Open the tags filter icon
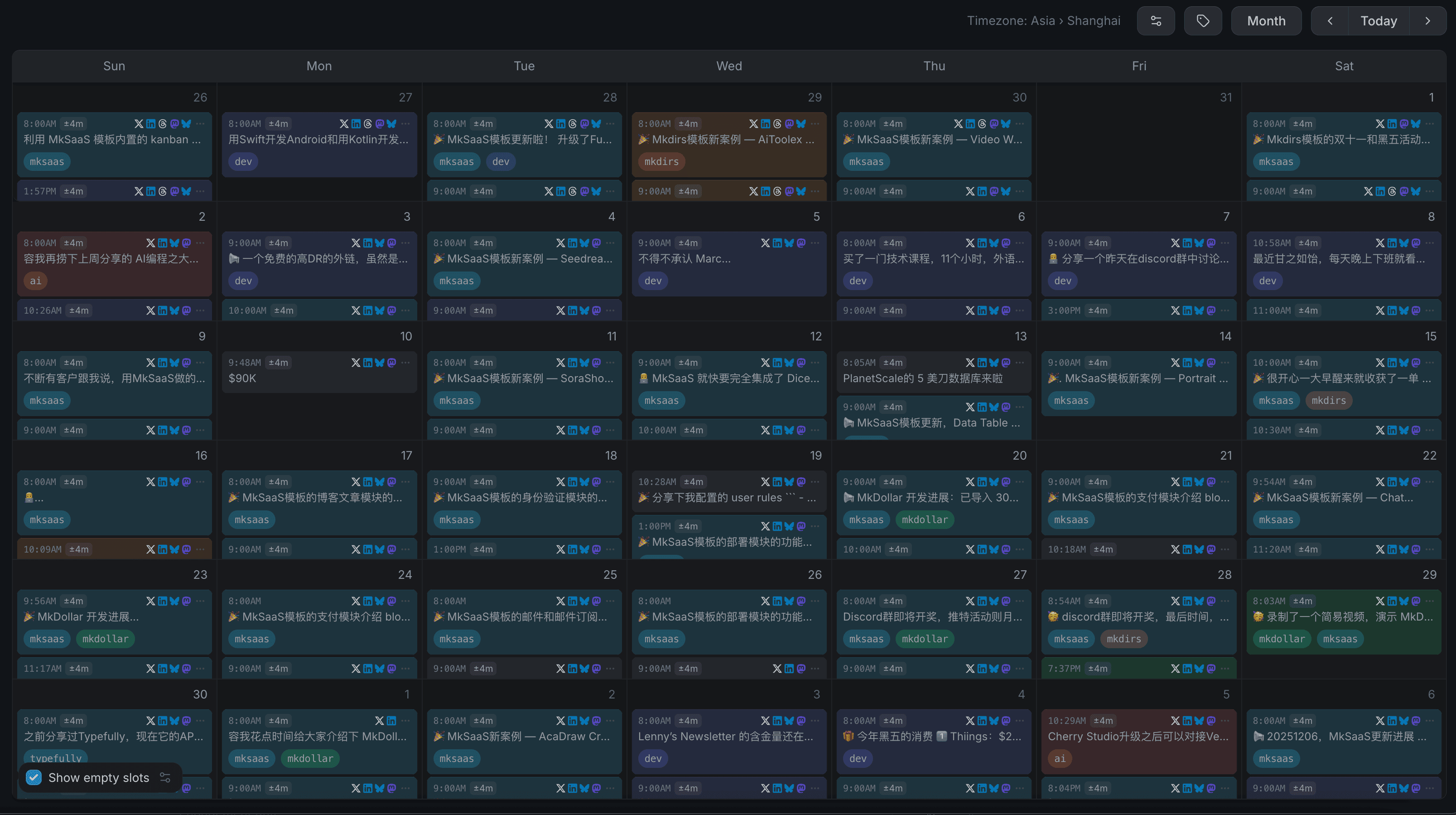This screenshot has width=1456, height=815. pyautogui.click(x=1203, y=21)
